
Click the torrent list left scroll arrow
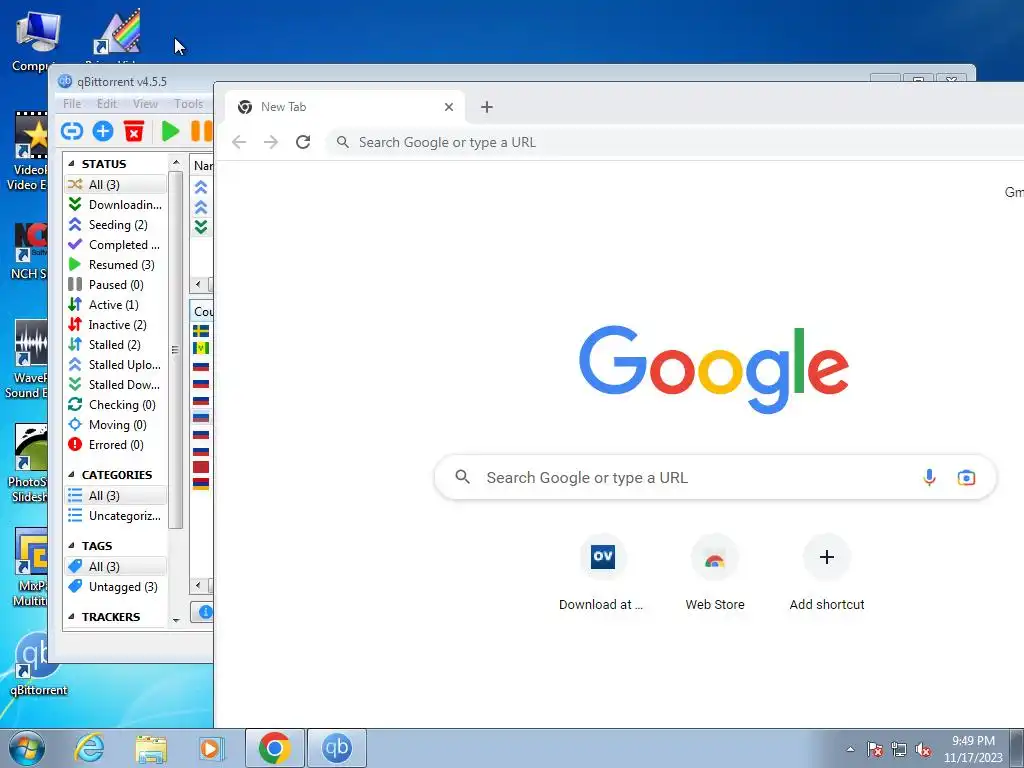click(x=199, y=285)
